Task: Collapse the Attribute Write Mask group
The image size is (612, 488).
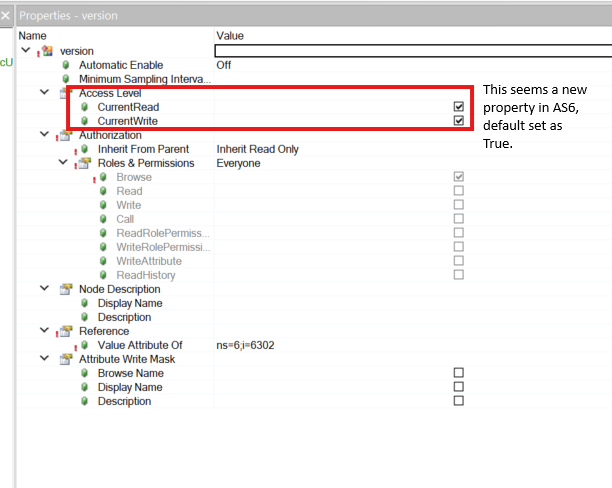Action: tap(44, 358)
